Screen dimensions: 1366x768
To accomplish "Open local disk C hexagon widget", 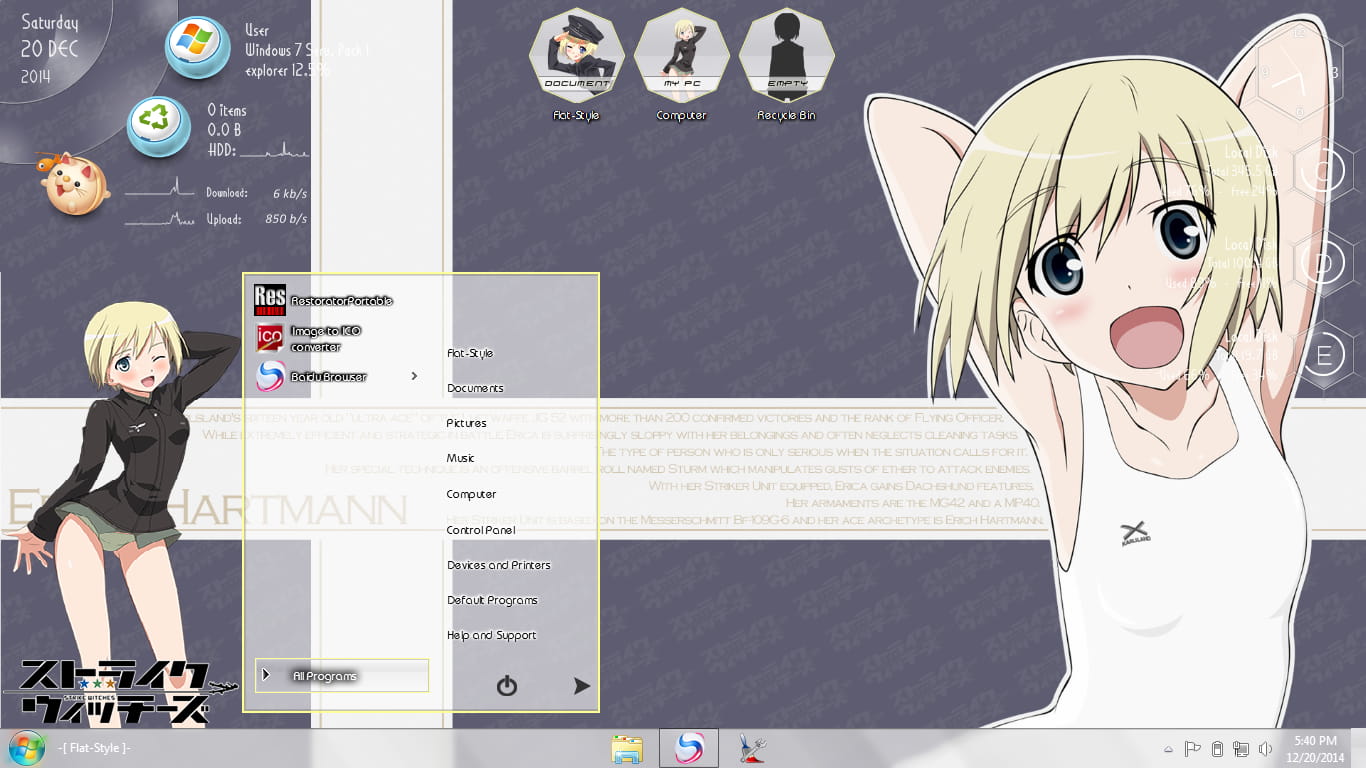I will click(1323, 170).
